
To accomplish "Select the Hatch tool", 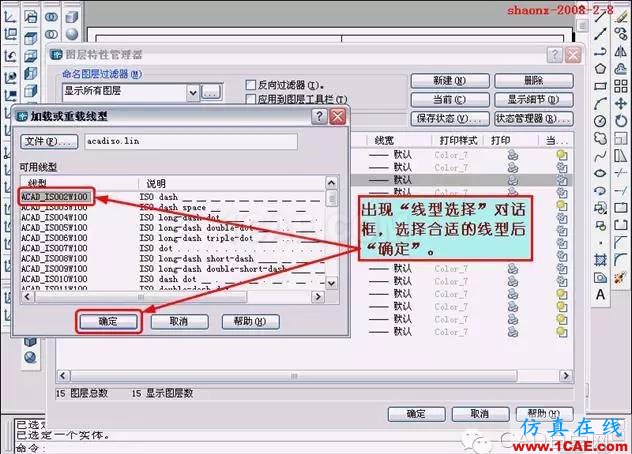I will pyautogui.click(x=600, y=260).
